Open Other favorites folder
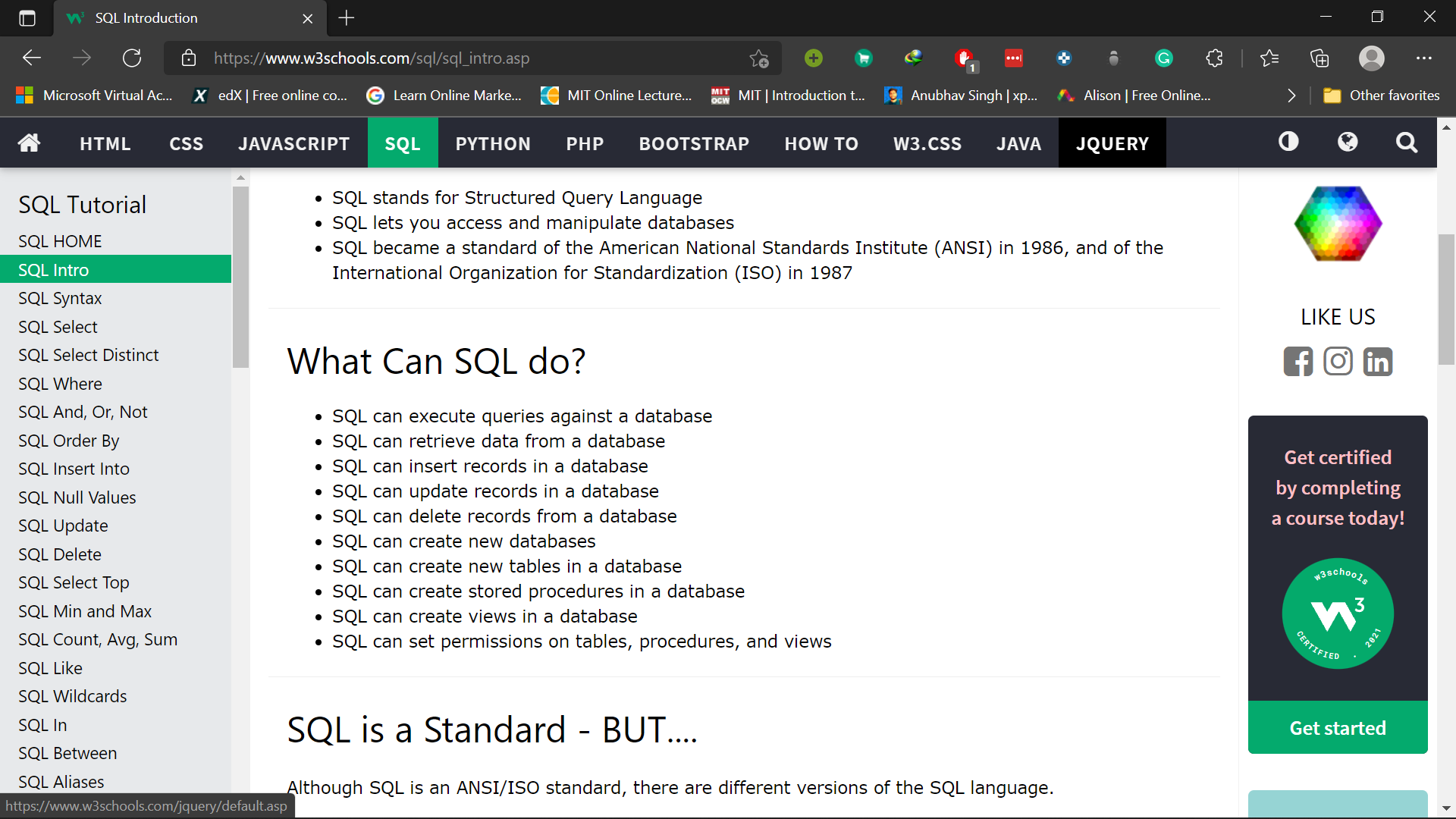 1381,96
